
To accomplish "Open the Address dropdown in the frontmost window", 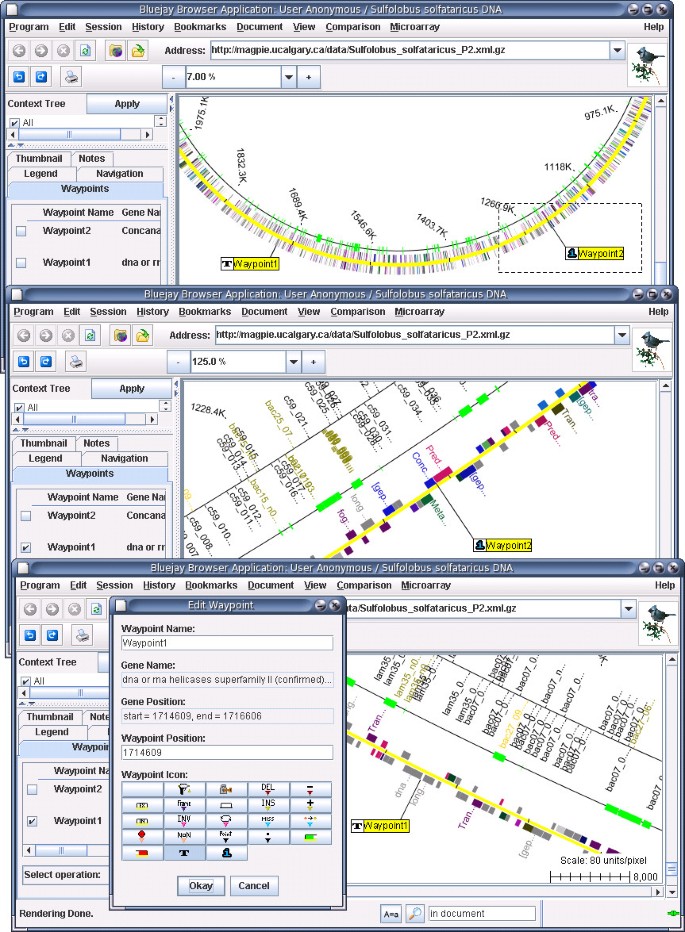I will pyautogui.click(x=629, y=608).
